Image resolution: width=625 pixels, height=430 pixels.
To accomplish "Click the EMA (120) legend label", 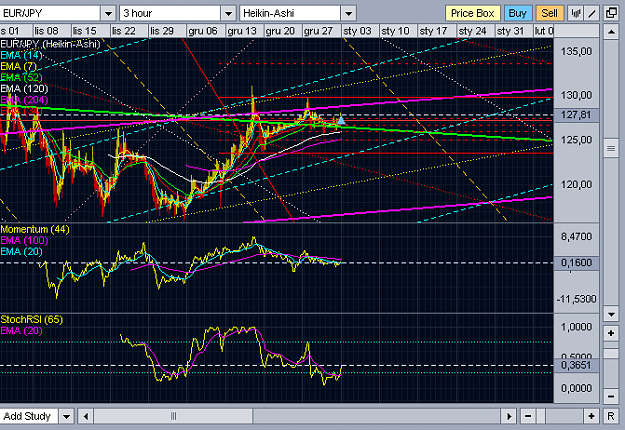I will point(24,88).
